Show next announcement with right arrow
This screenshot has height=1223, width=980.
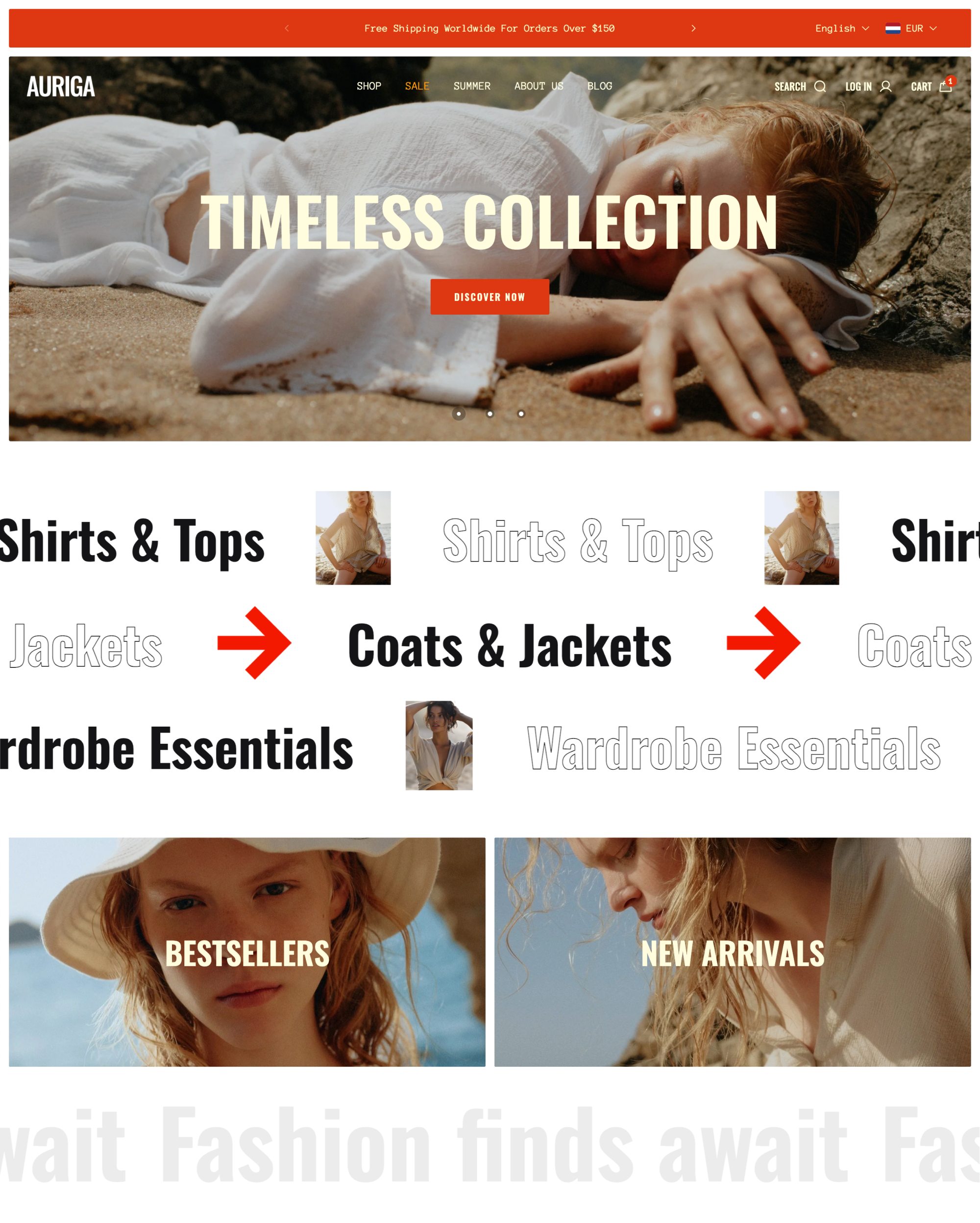[693, 28]
